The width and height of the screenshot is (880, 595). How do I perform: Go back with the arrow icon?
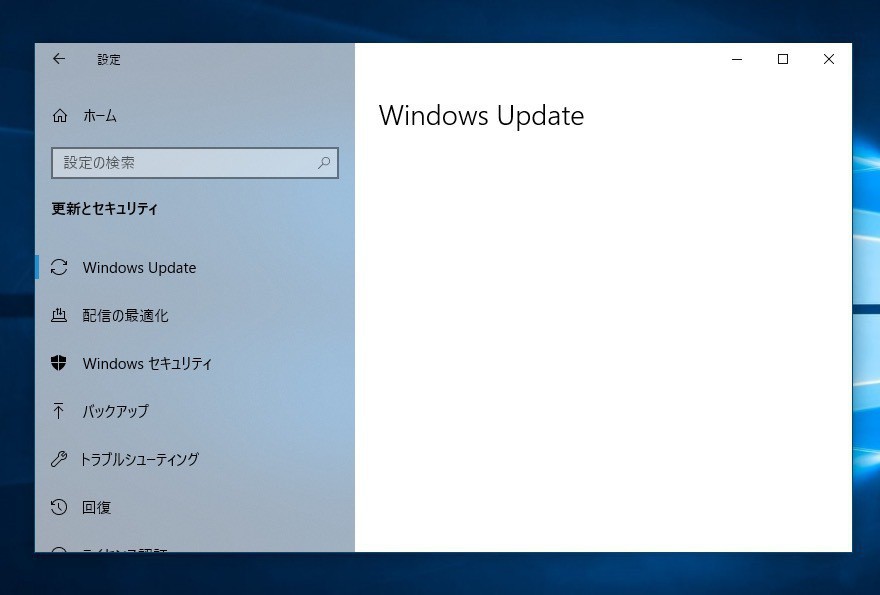tap(59, 59)
